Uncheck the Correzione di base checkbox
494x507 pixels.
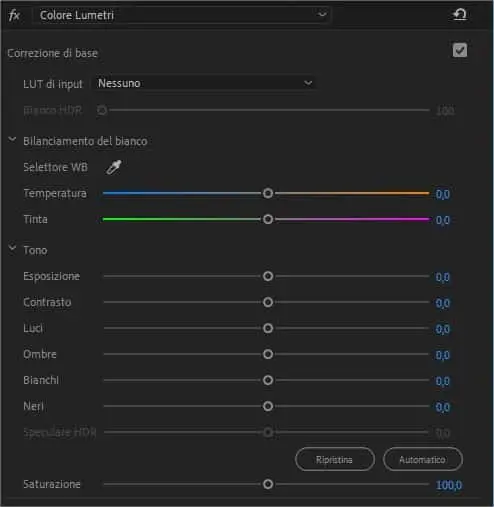(460, 50)
